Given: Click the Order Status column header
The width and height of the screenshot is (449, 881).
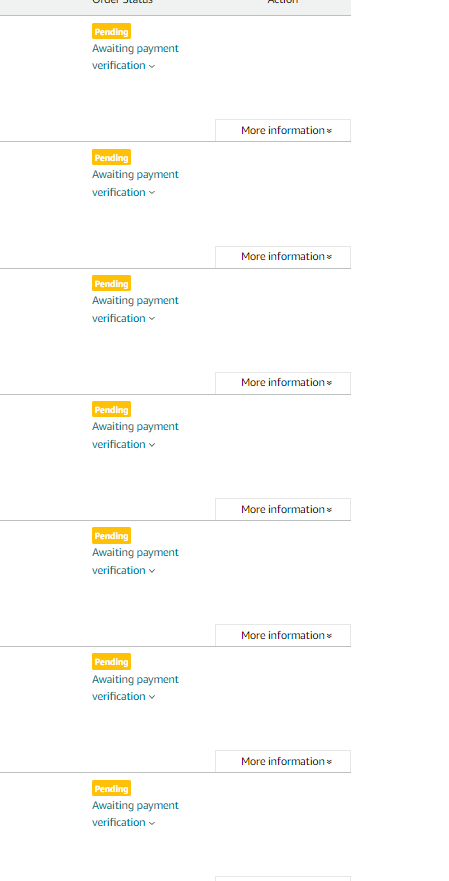Looking at the screenshot, I should pos(123,2).
